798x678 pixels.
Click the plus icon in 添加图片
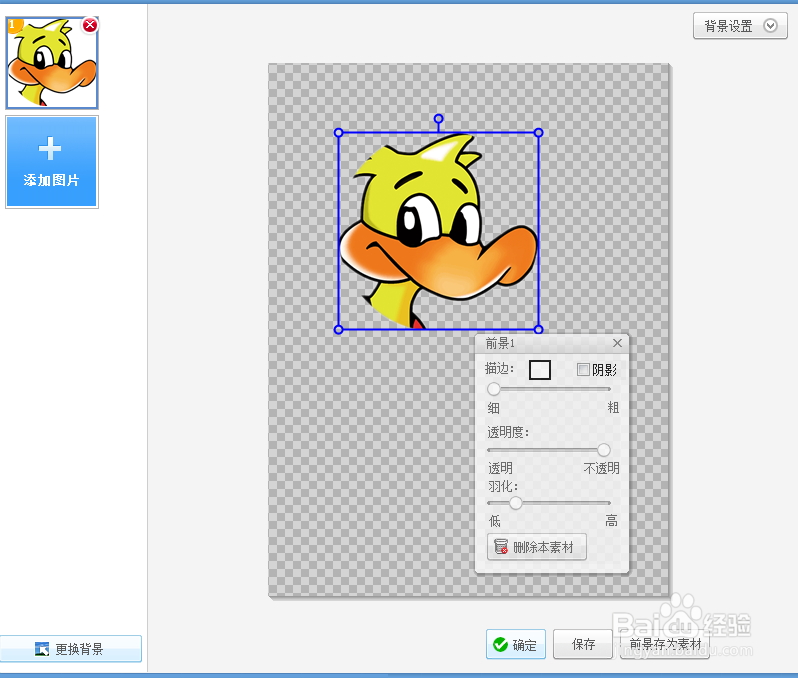[50, 149]
